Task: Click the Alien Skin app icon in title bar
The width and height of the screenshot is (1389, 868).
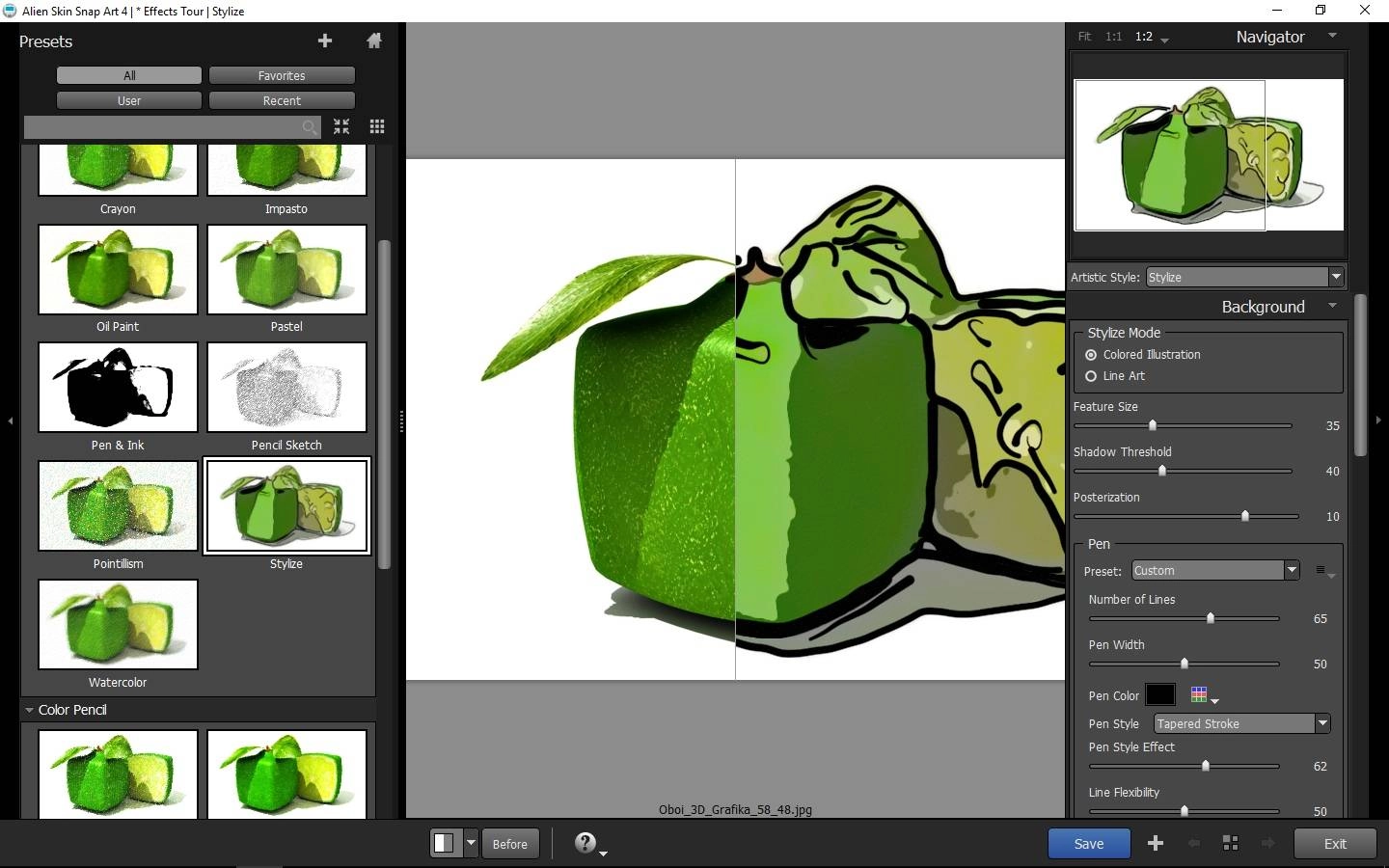Action: point(10,11)
